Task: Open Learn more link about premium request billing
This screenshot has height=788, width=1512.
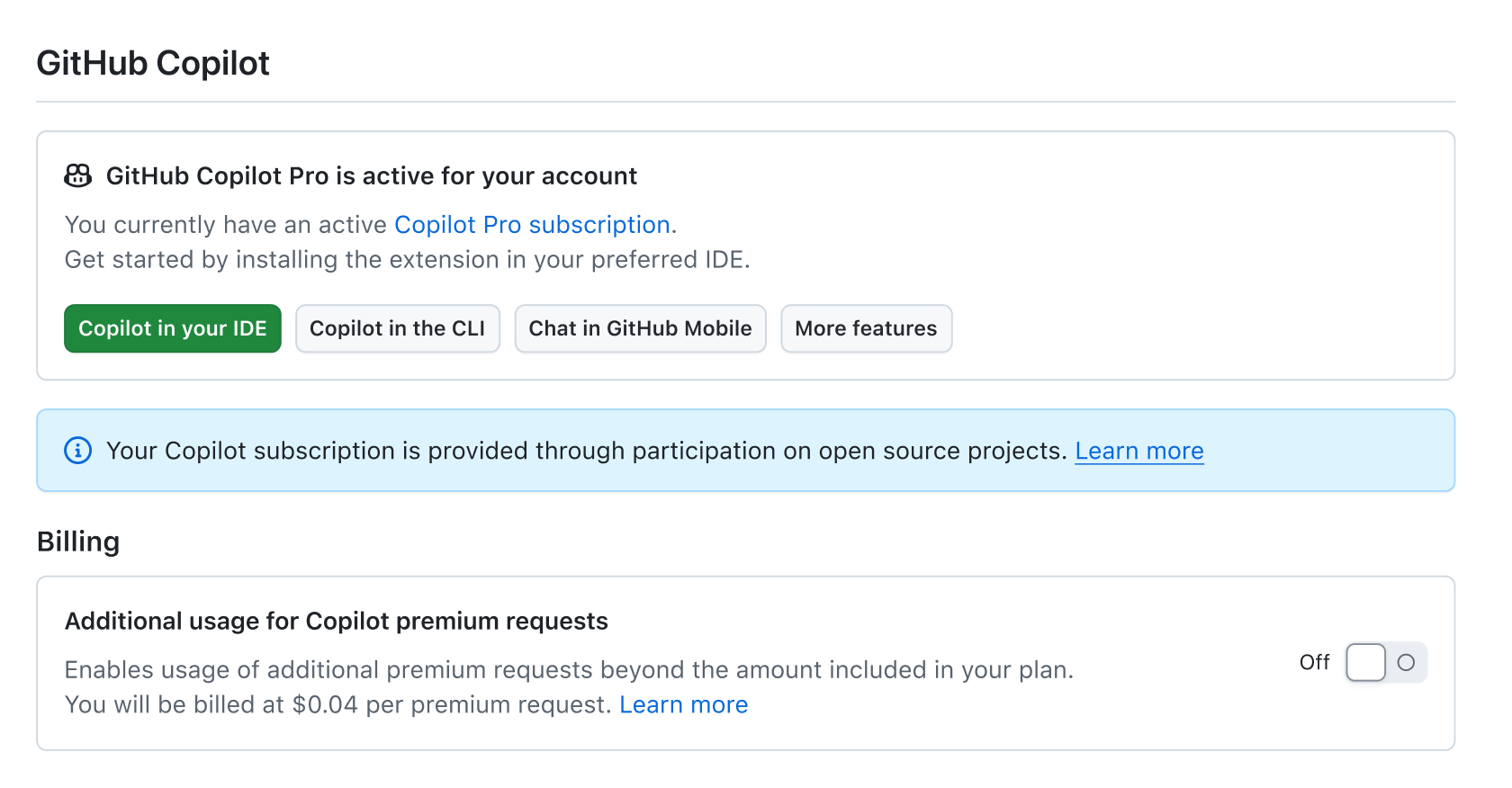Action: point(683,704)
